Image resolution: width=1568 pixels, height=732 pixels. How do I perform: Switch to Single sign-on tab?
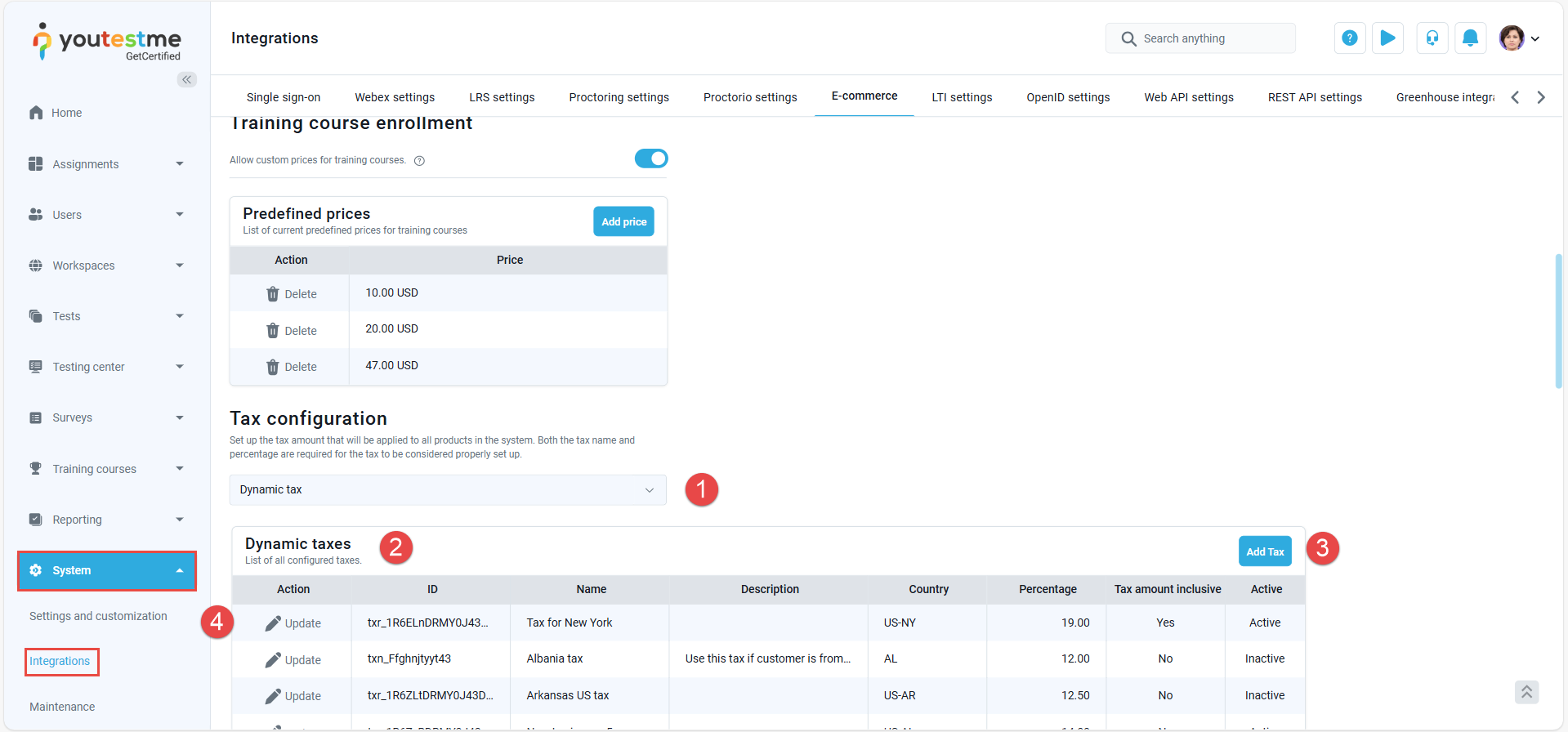[x=284, y=97]
